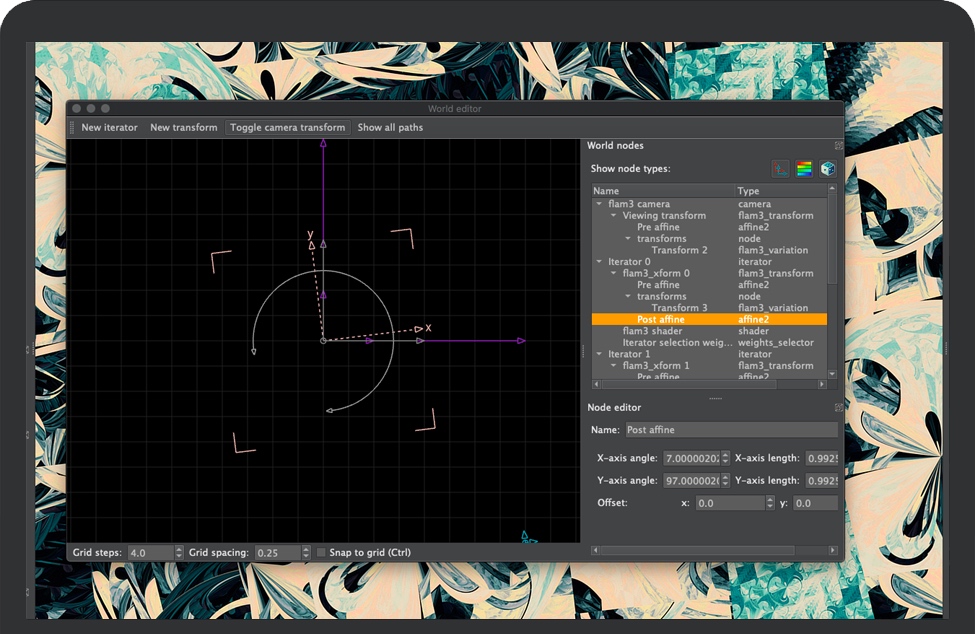The image size is (975, 634).
Task: Enable Snap to grid checkbox
Action: click(321, 553)
